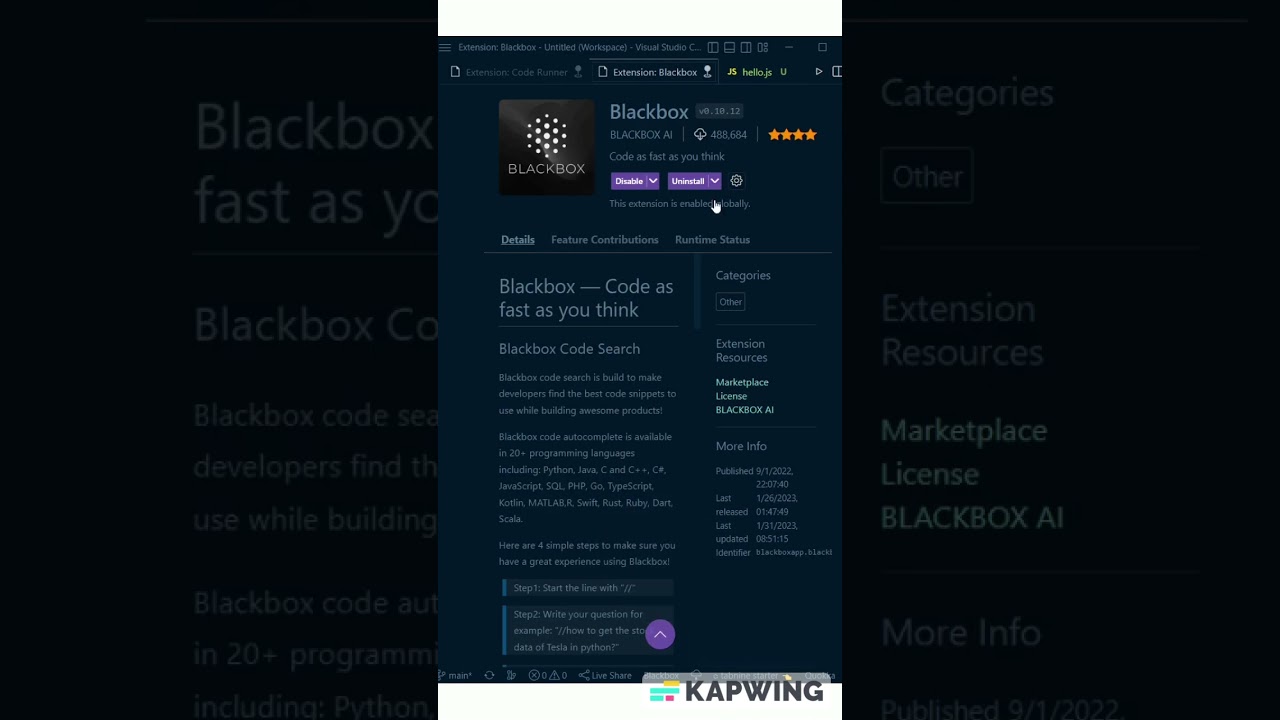This screenshot has width=1280, height=720.
Task: Open the Runtime Status tab
Action: point(712,240)
